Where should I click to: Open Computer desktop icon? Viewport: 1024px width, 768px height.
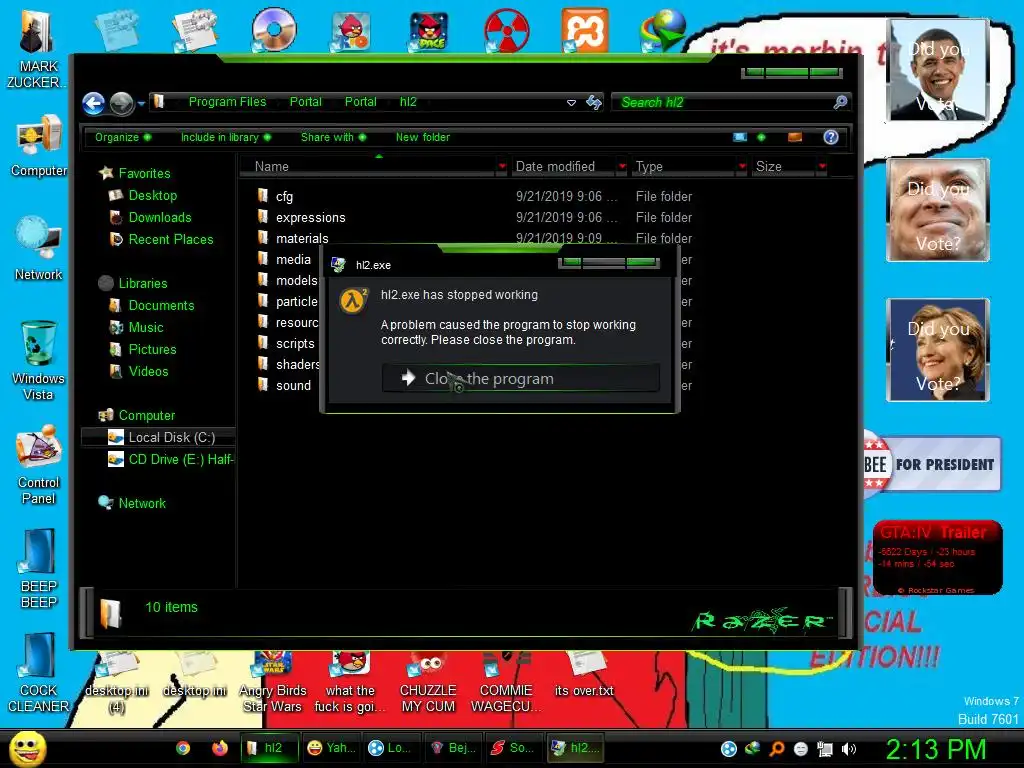[39, 145]
